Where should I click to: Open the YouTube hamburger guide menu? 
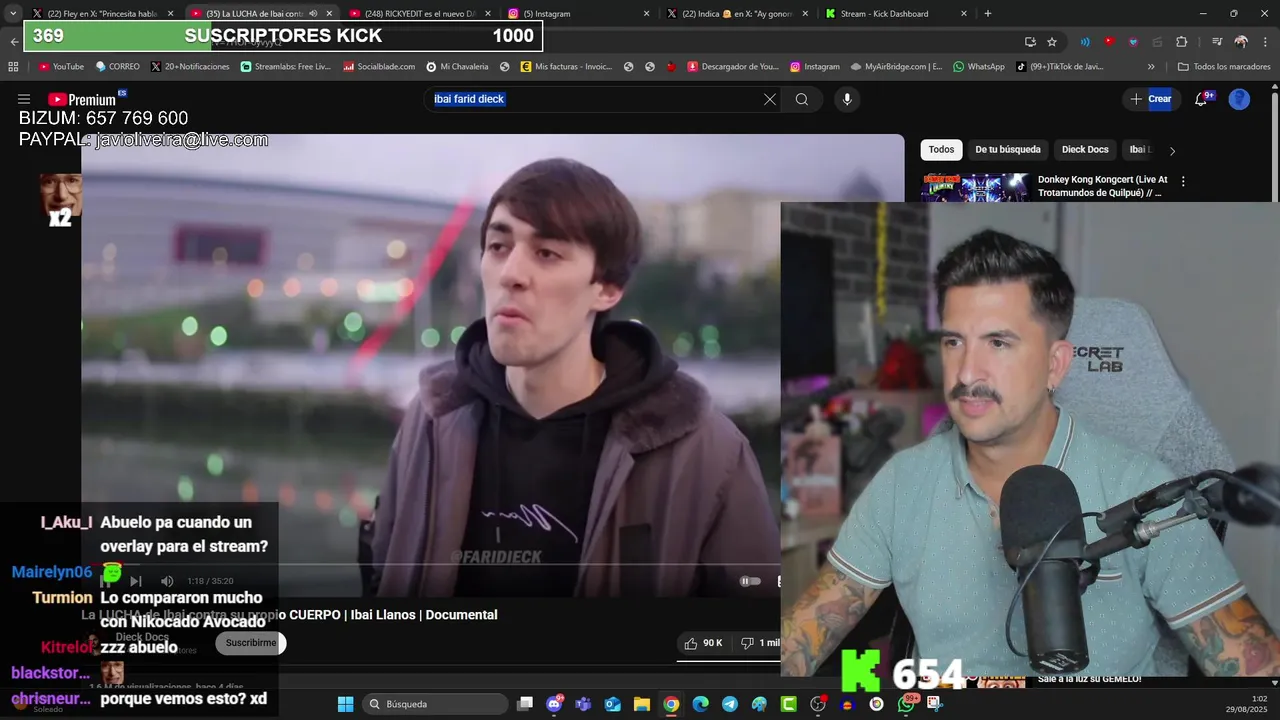point(24,99)
